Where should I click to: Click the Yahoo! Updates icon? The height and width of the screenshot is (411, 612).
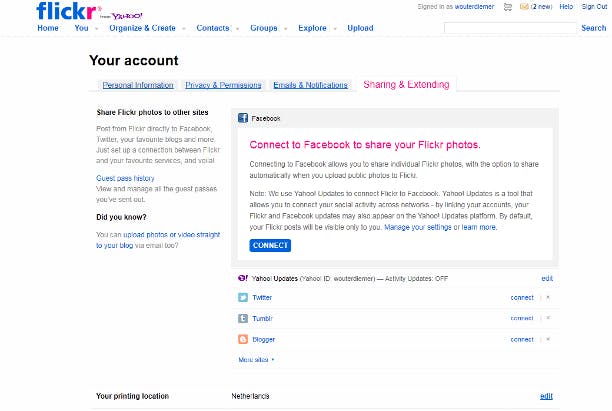coord(243,277)
